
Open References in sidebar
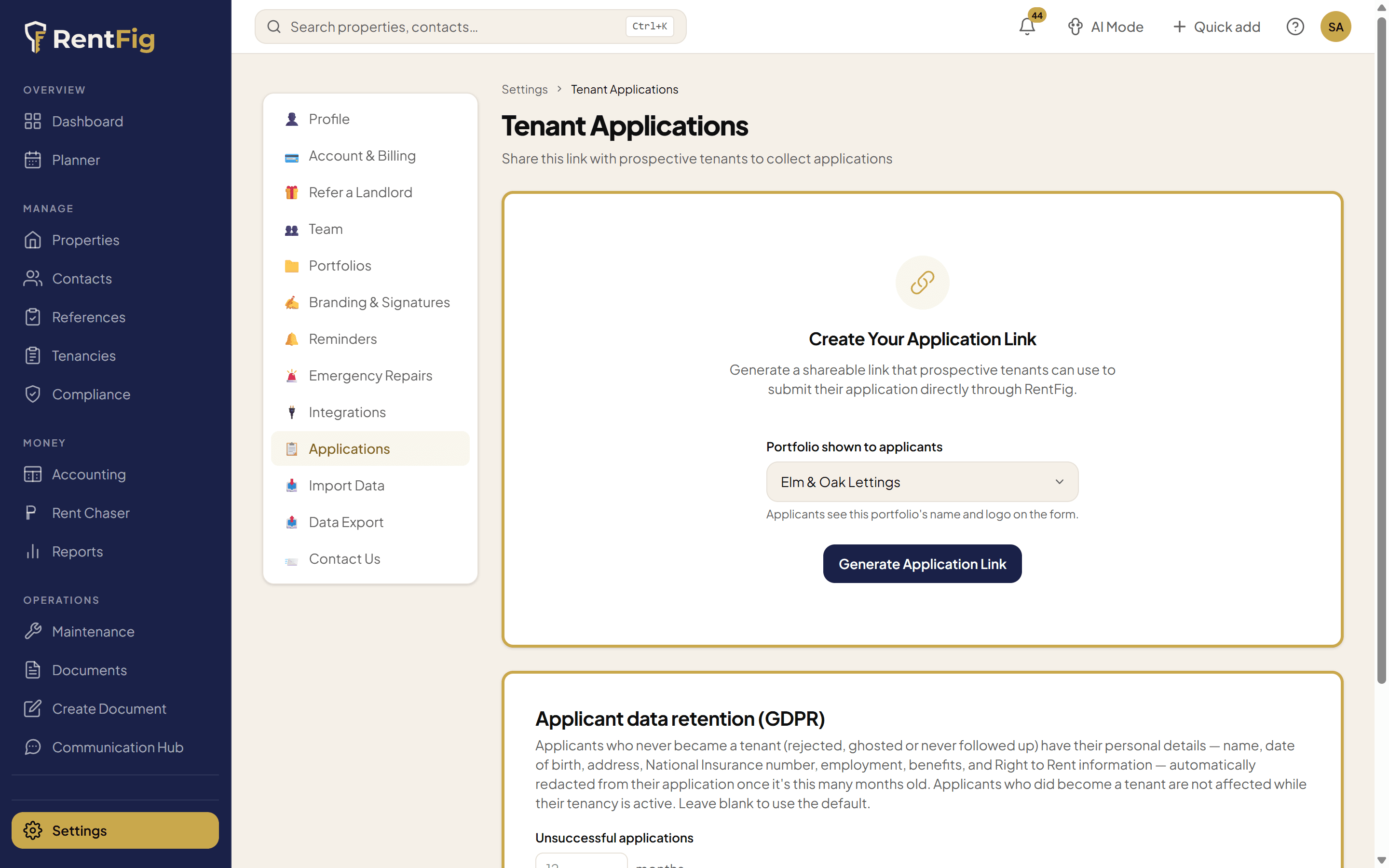115,317
